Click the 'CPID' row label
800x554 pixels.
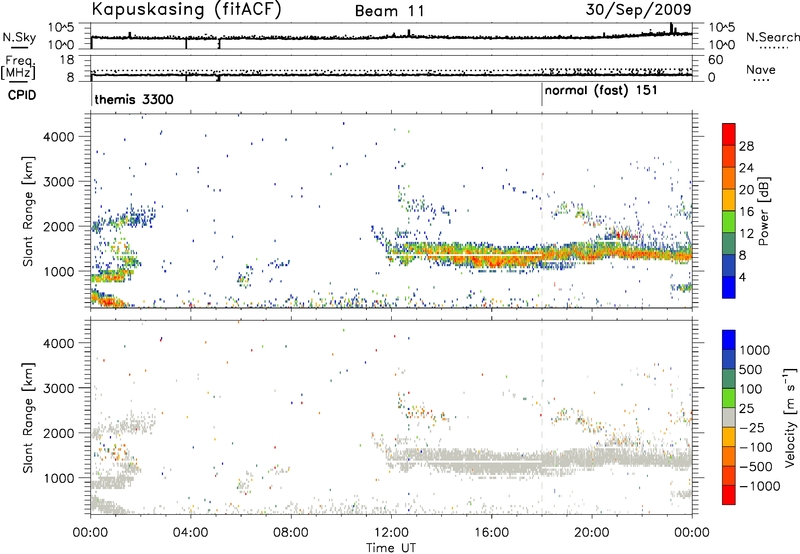click(22, 95)
